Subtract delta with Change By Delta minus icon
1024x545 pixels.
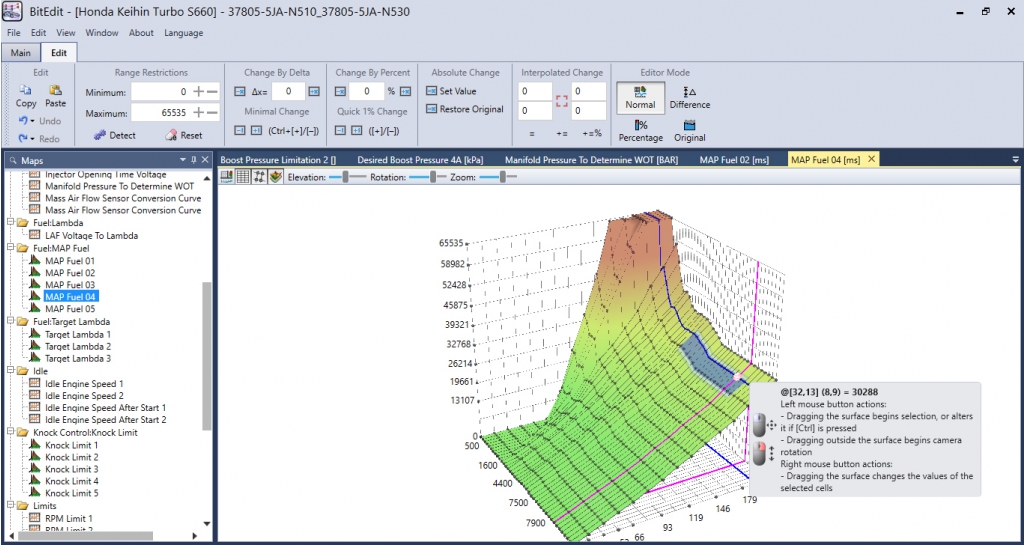239,91
